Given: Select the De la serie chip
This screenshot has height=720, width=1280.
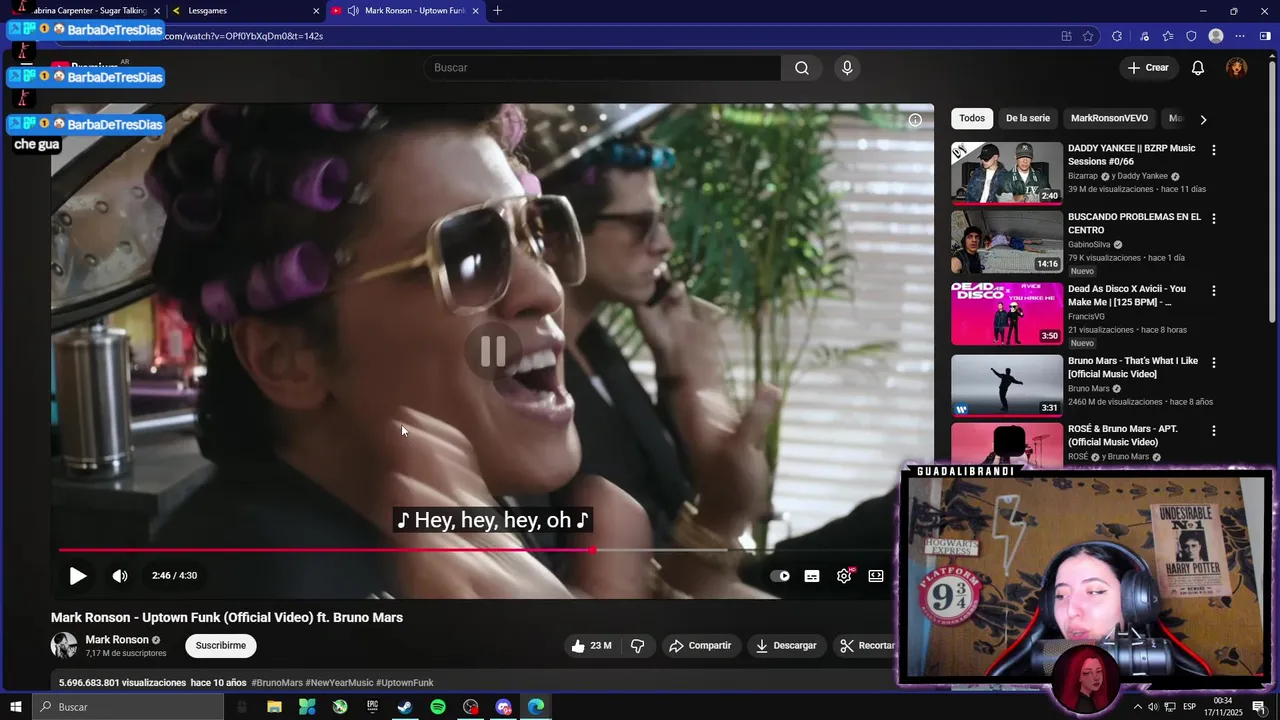Looking at the screenshot, I should (x=1028, y=118).
